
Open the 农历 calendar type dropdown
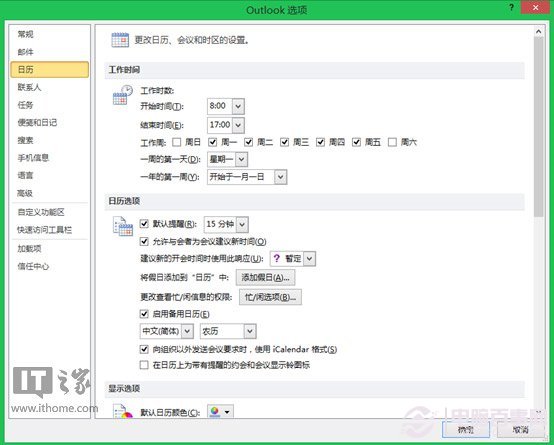click(250, 332)
